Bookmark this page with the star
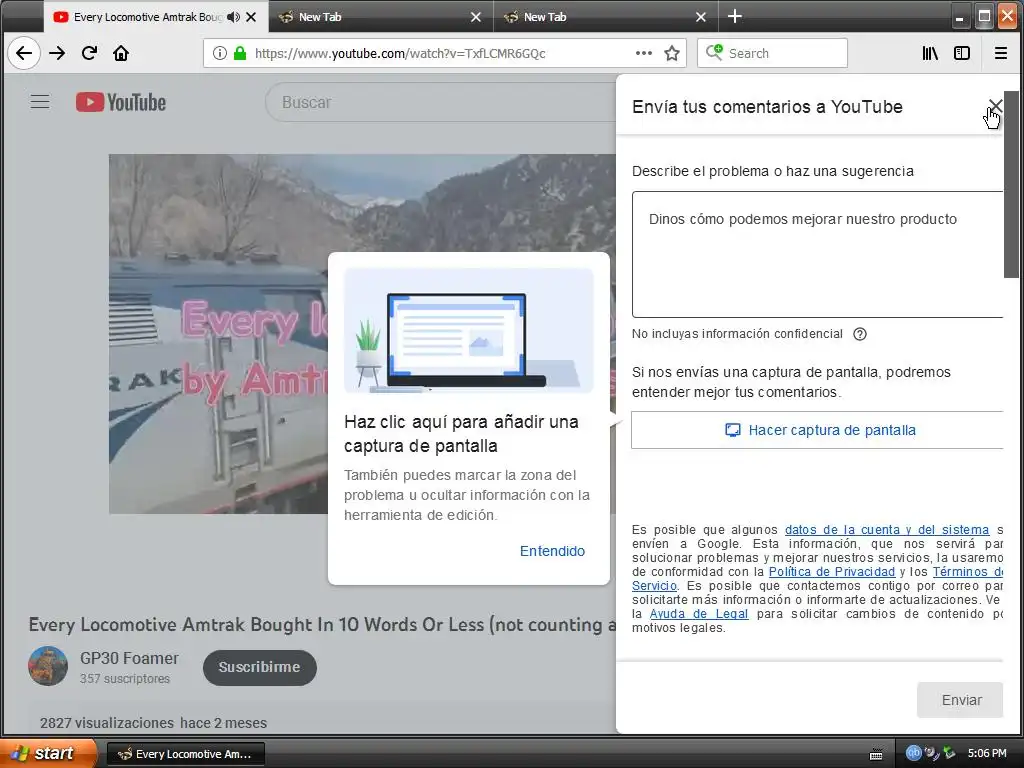1024x768 pixels. click(x=672, y=53)
